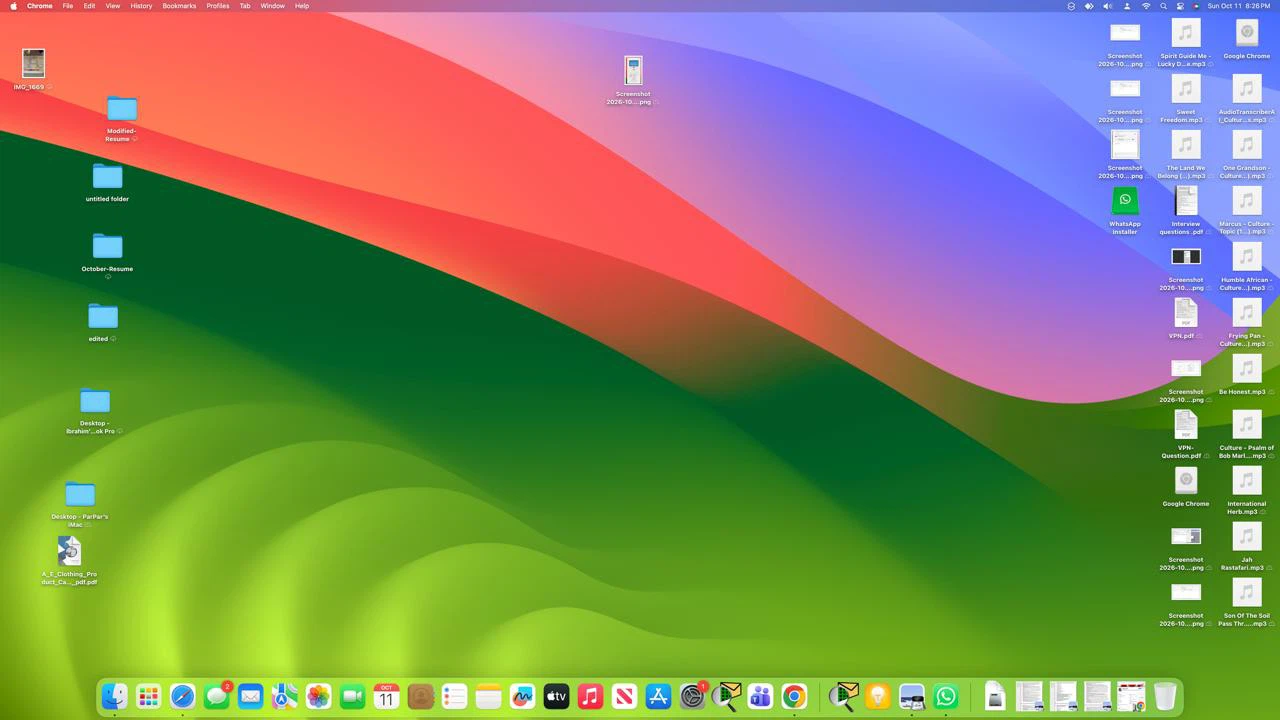Launch Freeform from the Dock

click(x=523, y=696)
